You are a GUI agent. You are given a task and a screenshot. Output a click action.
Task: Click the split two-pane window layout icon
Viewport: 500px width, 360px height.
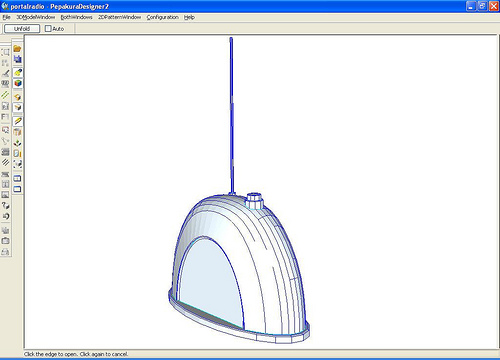click(17, 178)
